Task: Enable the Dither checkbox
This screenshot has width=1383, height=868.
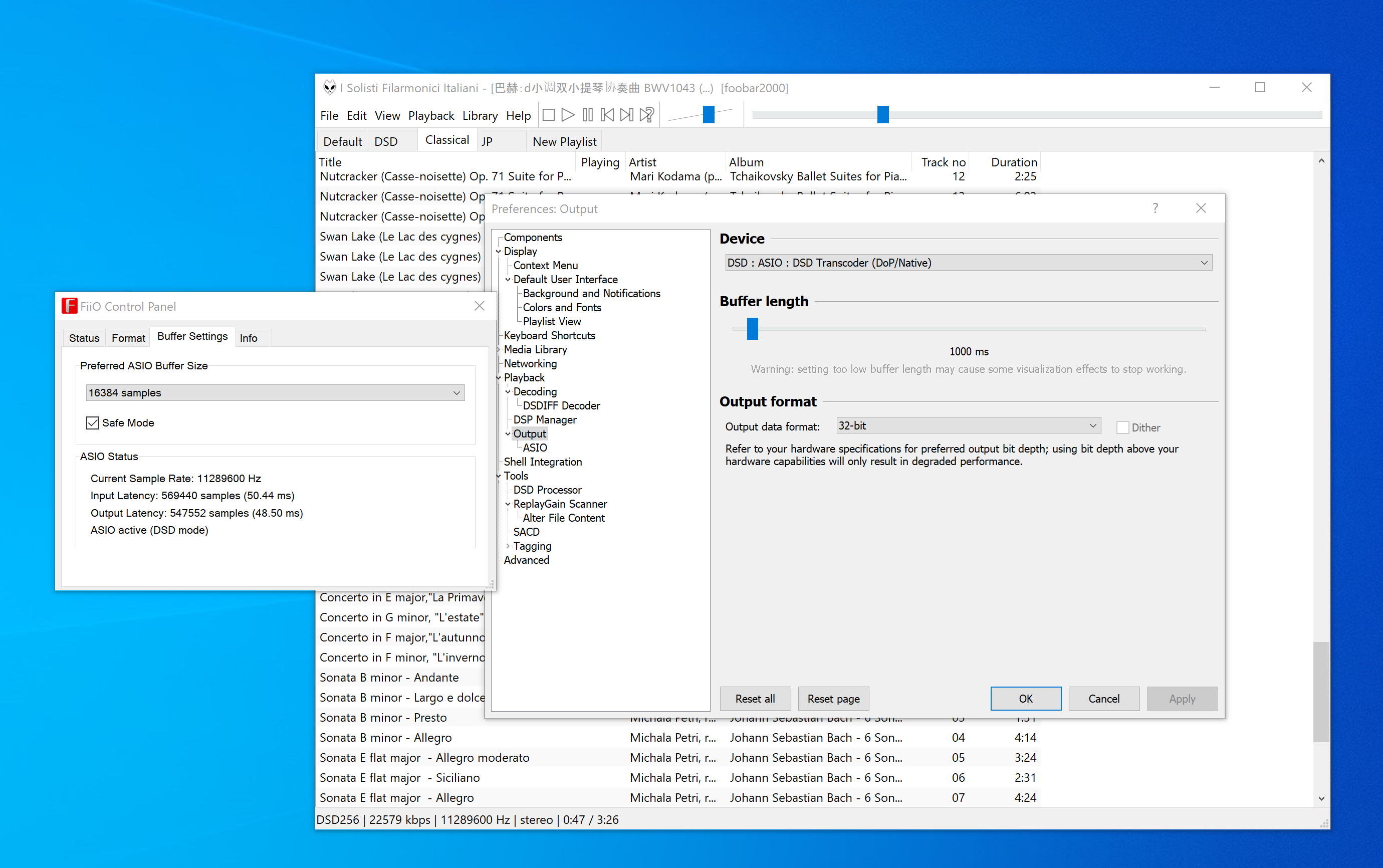Action: pyautogui.click(x=1122, y=427)
